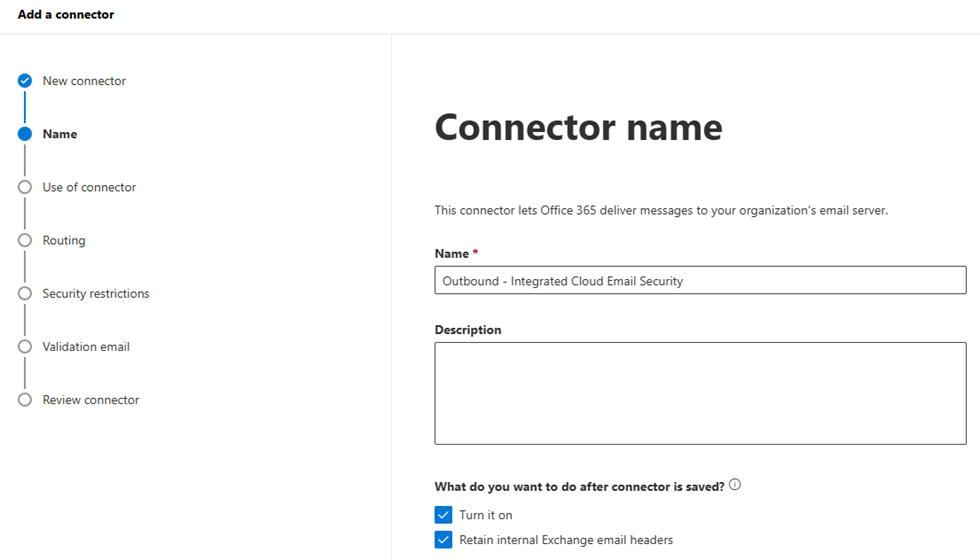The width and height of the screenshot is (980, 560).
Task: Jump to Security restrictions step label
Action: (x=96, y=293)
